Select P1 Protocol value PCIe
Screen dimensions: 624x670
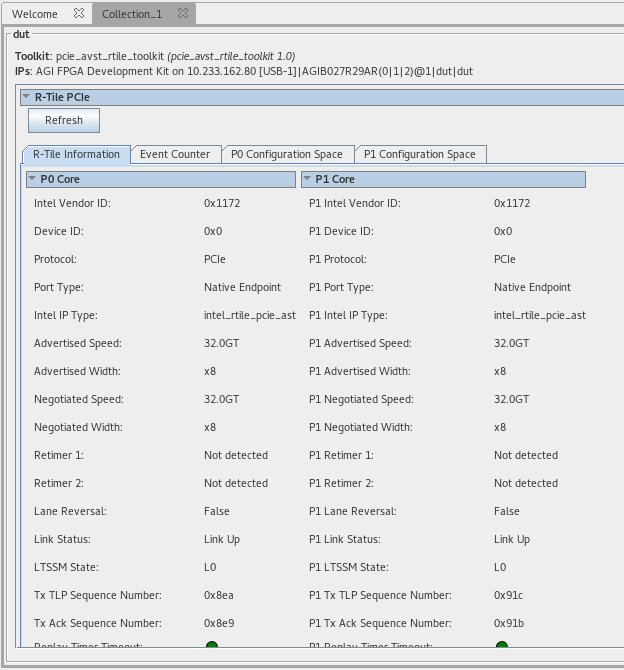click(505, 259)
